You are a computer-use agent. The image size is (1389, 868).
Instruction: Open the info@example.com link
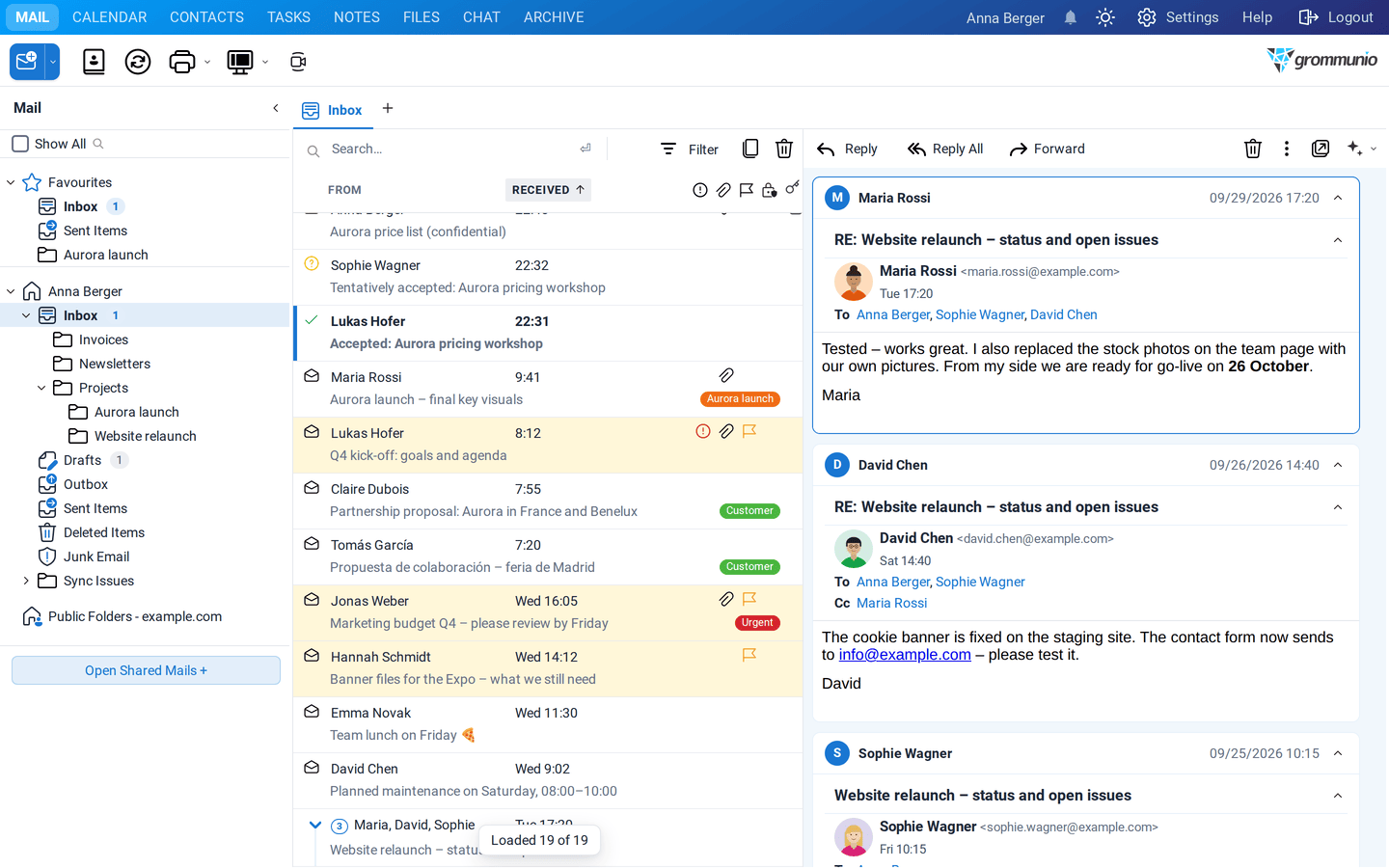pyautogui.click(x=905, y=655)
